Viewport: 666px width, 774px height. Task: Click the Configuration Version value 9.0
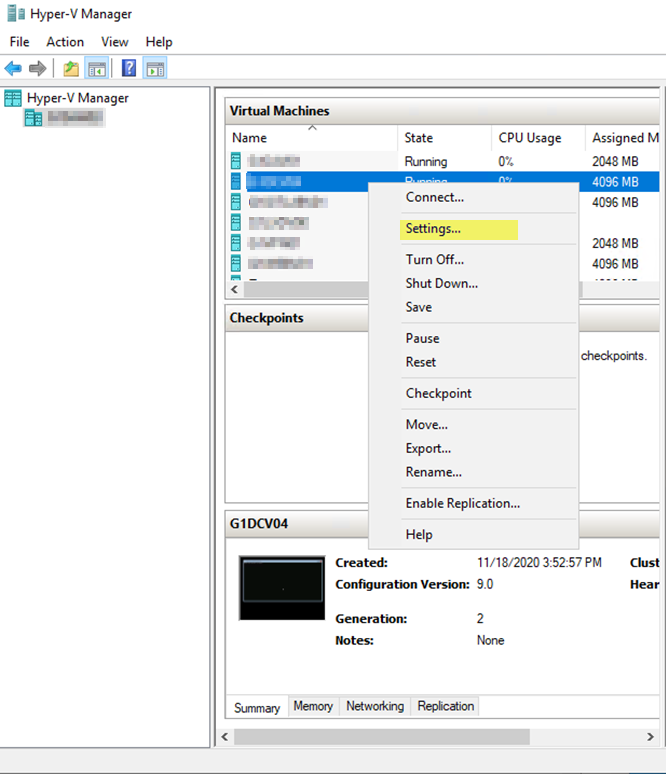point(485,584)
